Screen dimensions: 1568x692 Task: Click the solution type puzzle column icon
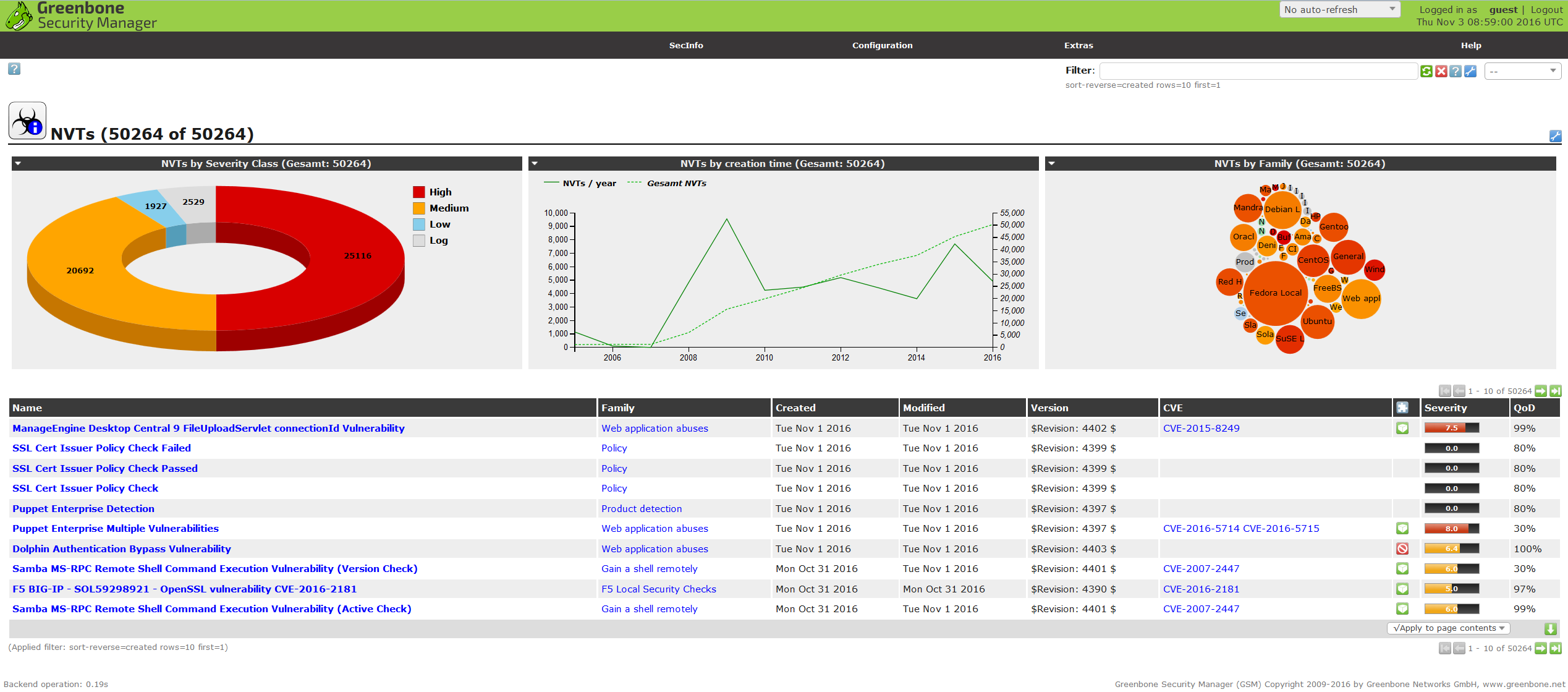[1402, 408]
